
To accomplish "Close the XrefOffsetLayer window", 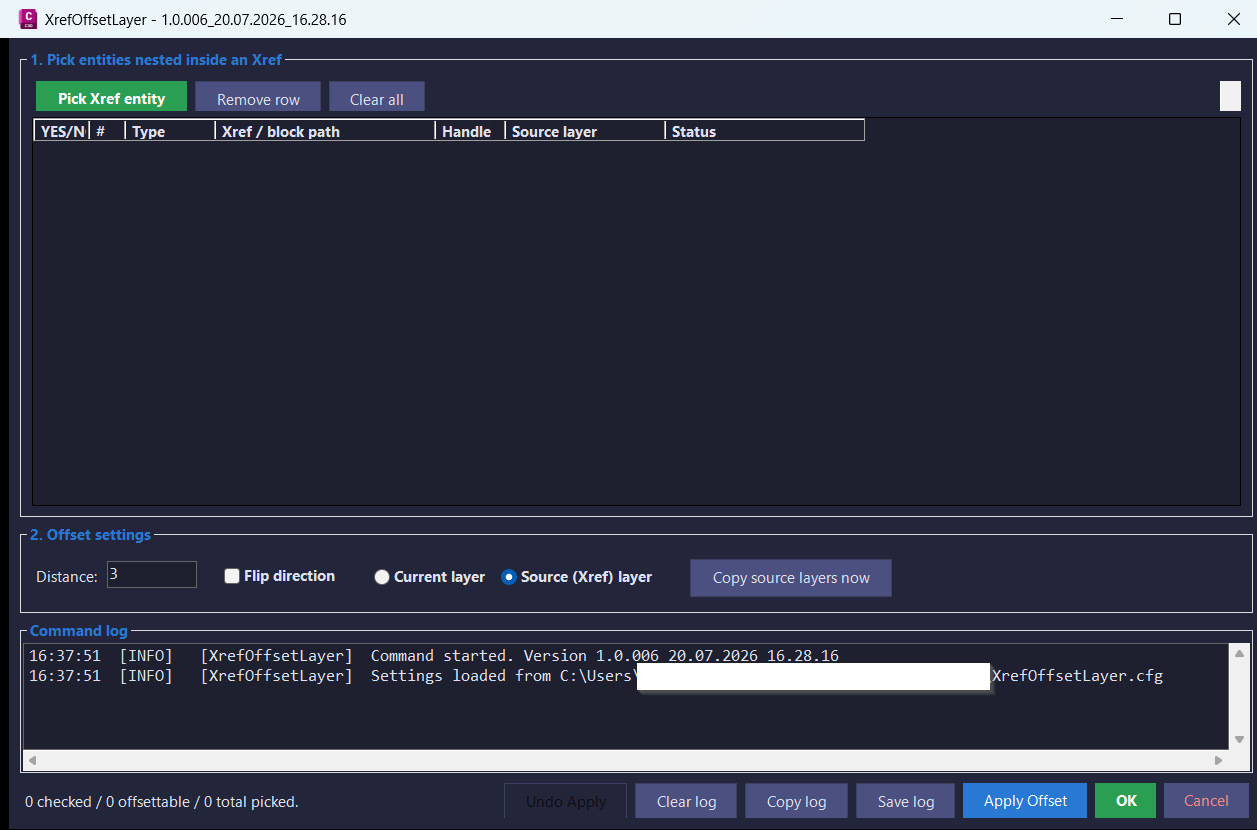I will (x=1232, y=19).
